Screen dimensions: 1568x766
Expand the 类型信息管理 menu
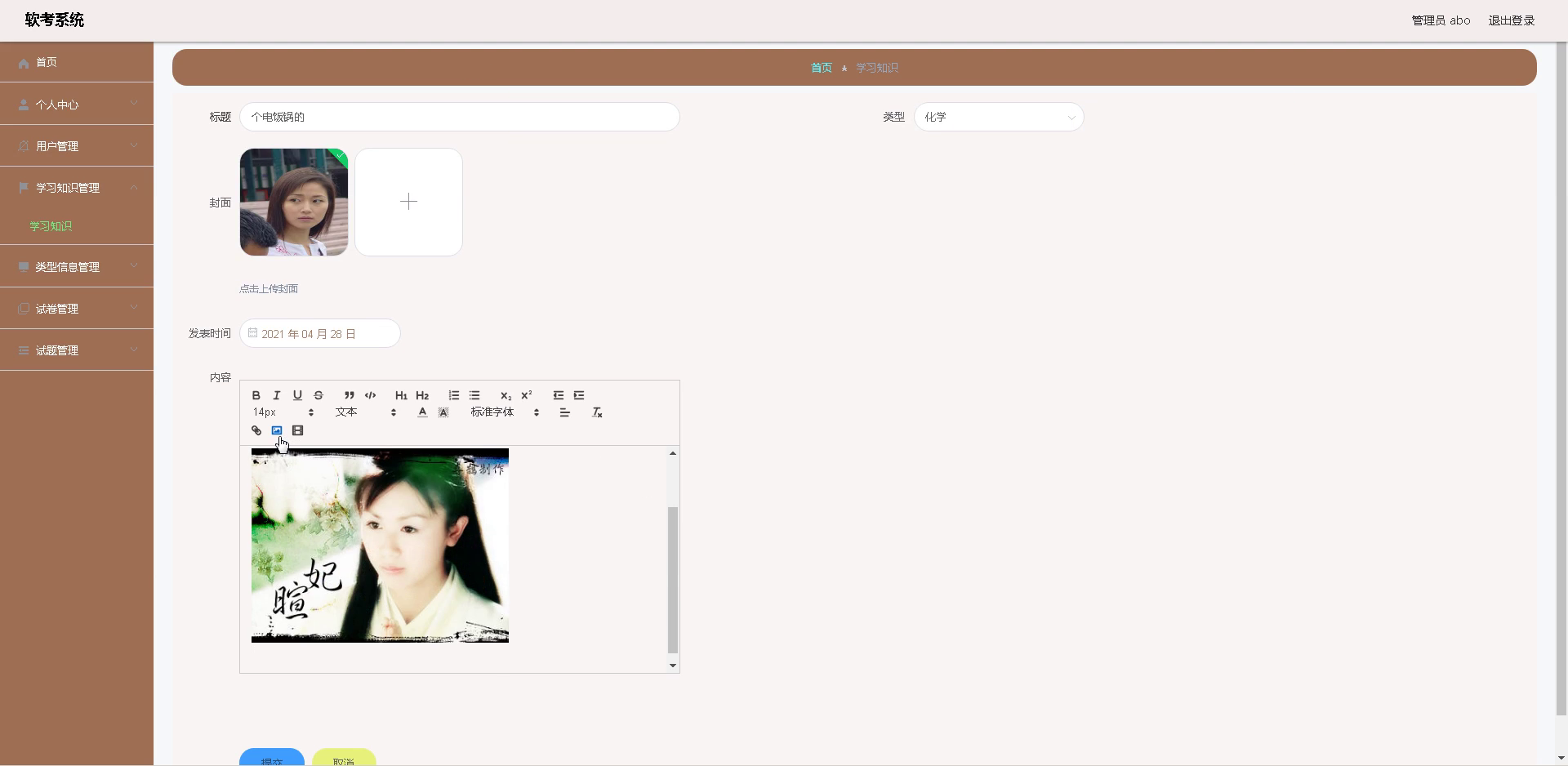click(77, 266)
